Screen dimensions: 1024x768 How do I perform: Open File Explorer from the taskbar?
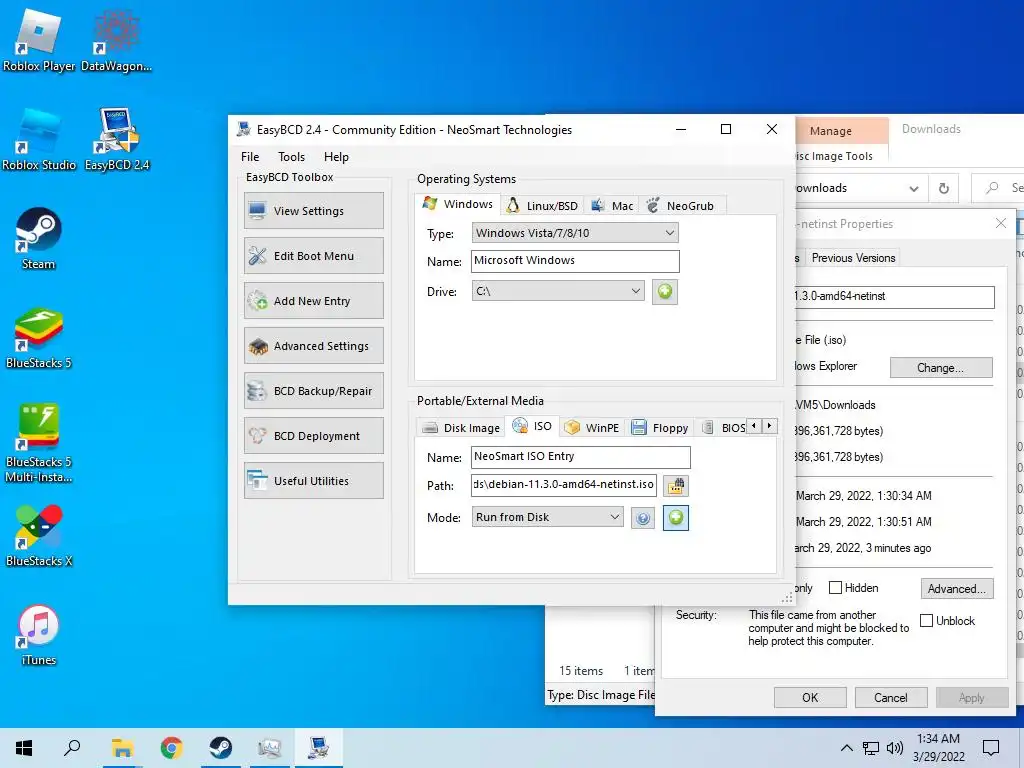tap(122, 748)
